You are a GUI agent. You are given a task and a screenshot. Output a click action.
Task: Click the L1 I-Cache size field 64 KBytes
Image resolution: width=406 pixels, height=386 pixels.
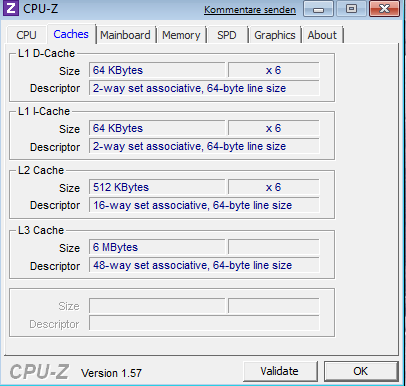tap(157, 128)
